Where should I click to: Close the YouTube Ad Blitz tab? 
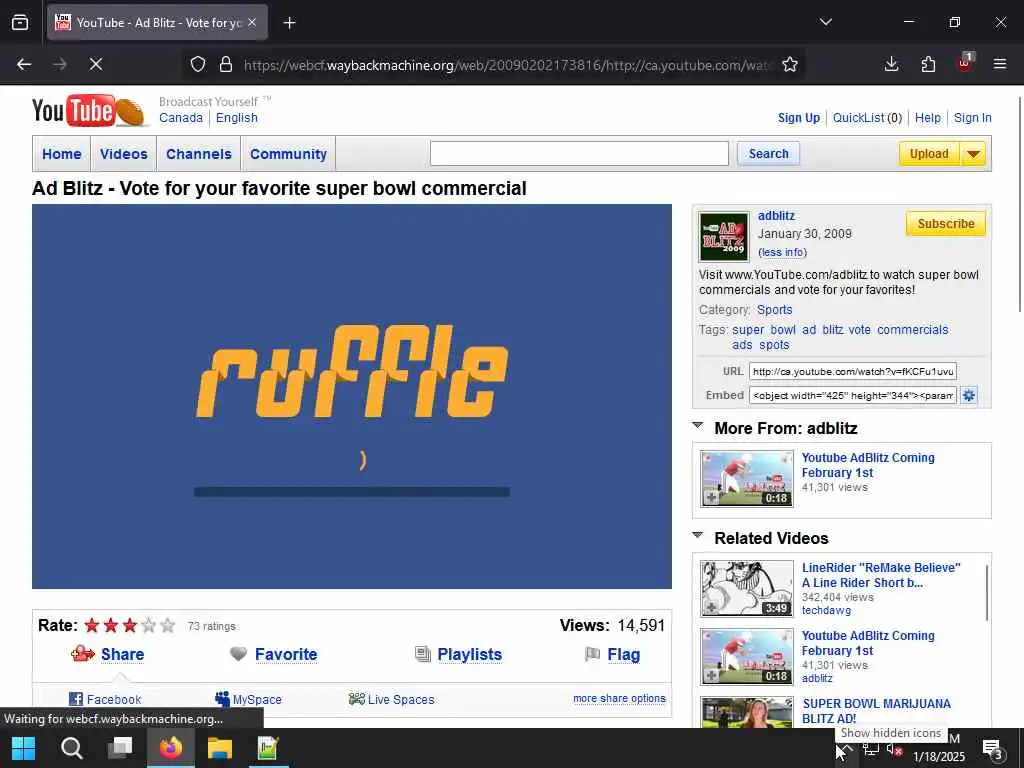(x=252, y=22)
